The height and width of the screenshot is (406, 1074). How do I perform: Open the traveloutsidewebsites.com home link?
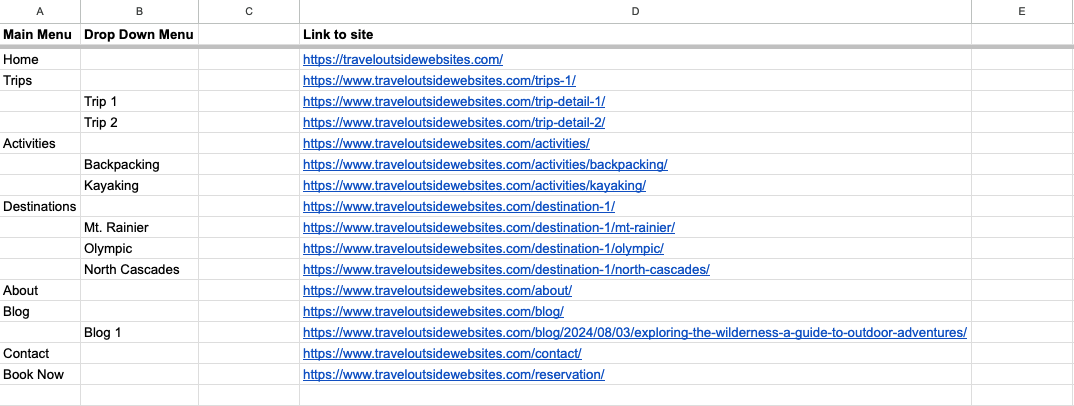click(x=403, y=60)
